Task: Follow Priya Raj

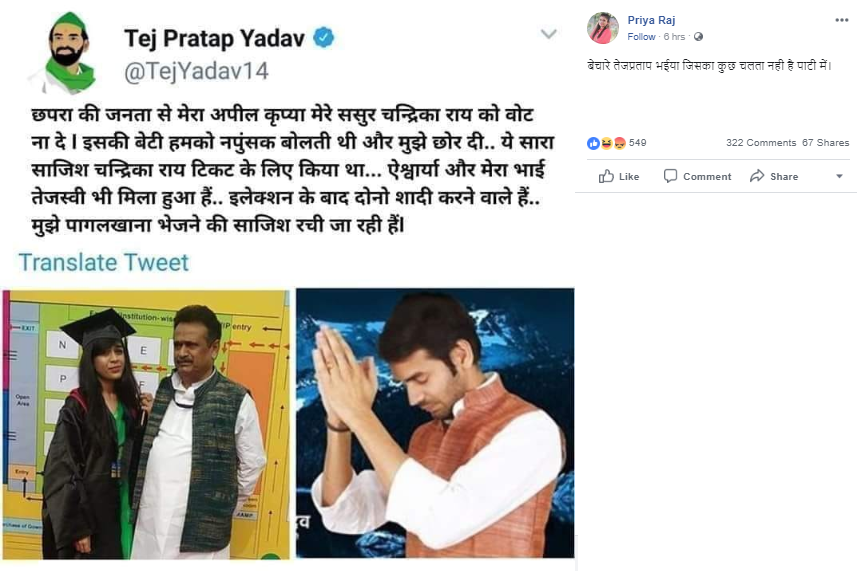Action: click(x=641, y=37)
